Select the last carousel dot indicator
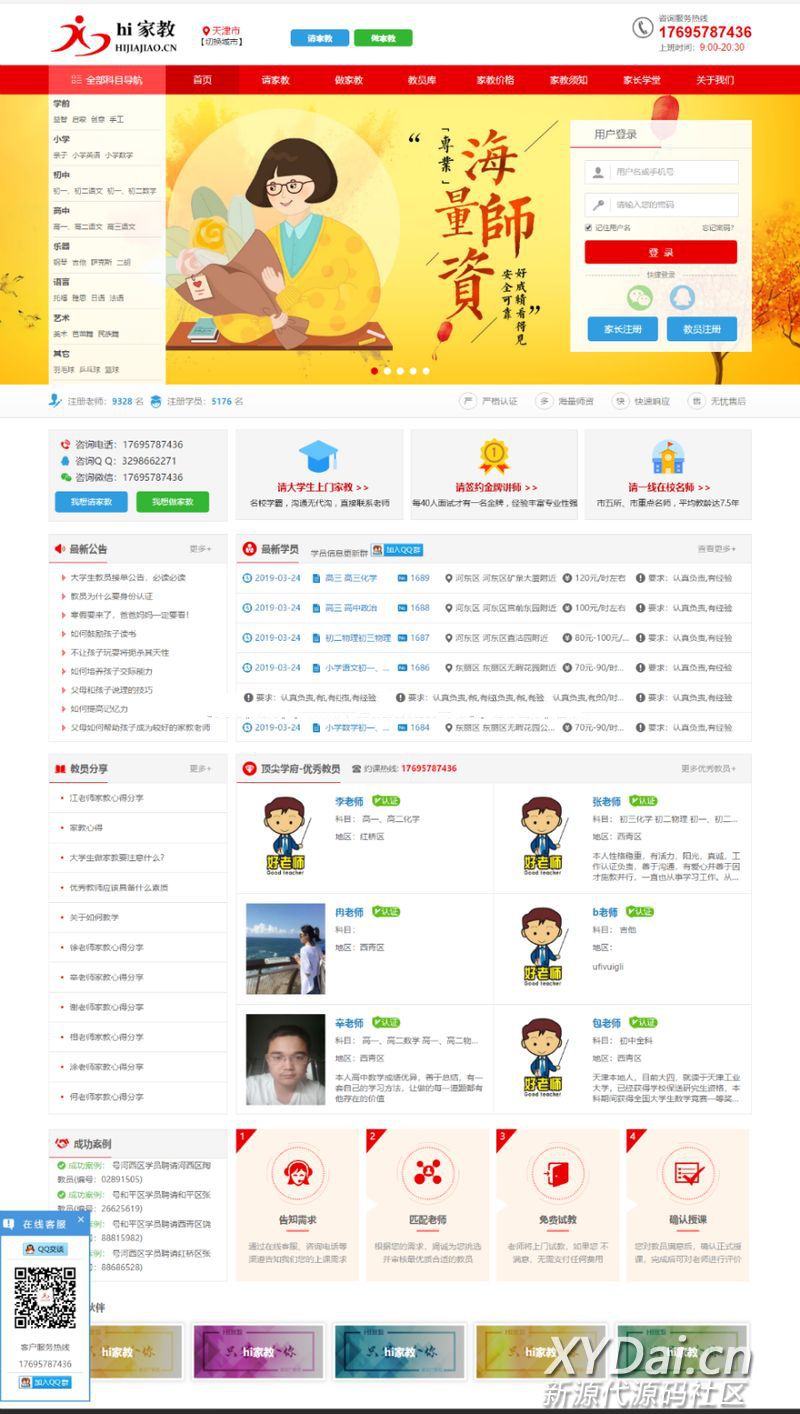 click(x=426, y=371)
